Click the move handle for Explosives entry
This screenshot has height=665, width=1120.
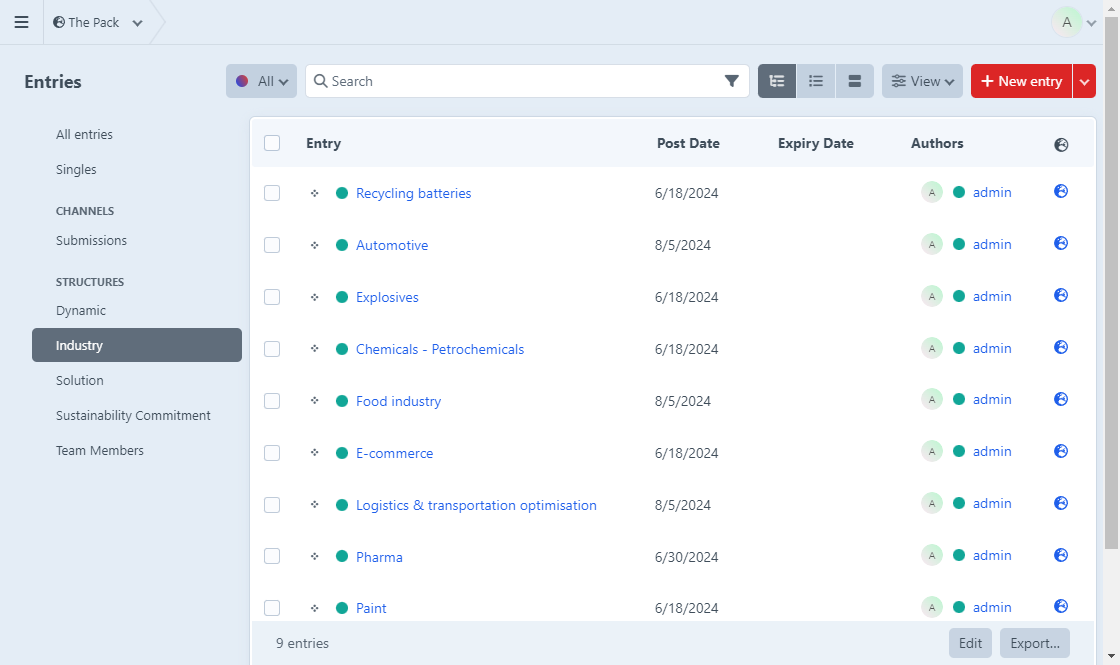pos(314,297)
